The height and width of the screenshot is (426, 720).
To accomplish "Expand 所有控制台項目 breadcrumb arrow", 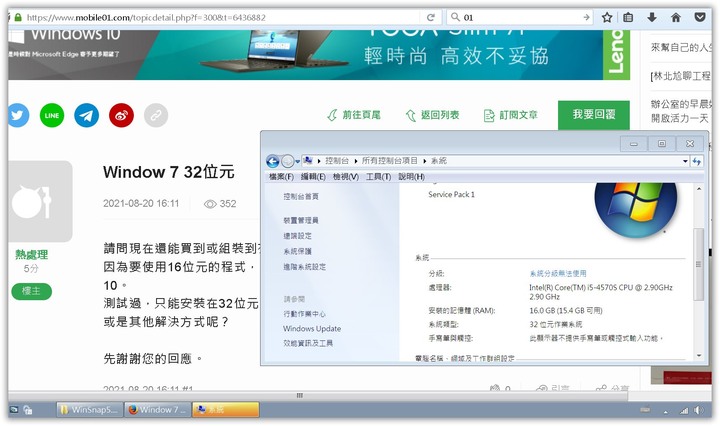I will [x=425, y=161].
